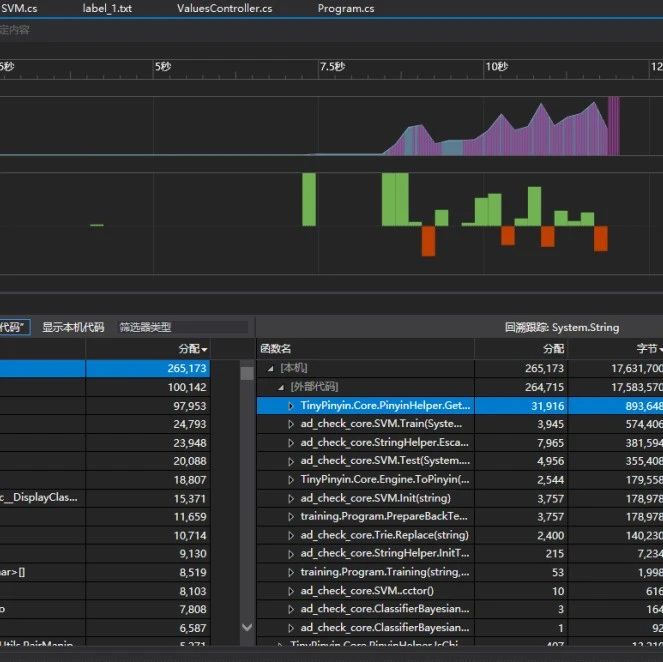
Task: Select the left table row showing 8,103
Action: click(105, 591)
